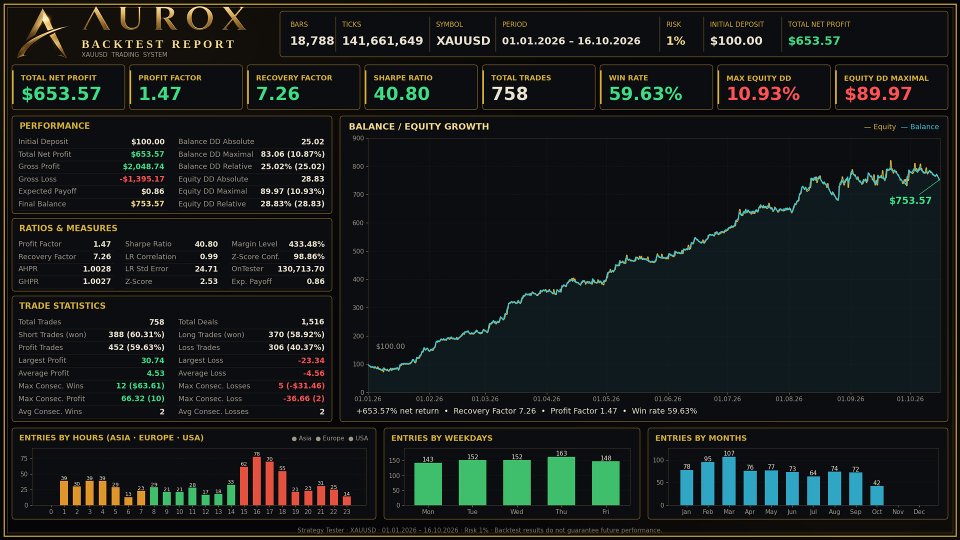Click the Trade Statistics panel heading
Image resolution: width=960 pixels, height=540 pixels.
tap(62, 306)
